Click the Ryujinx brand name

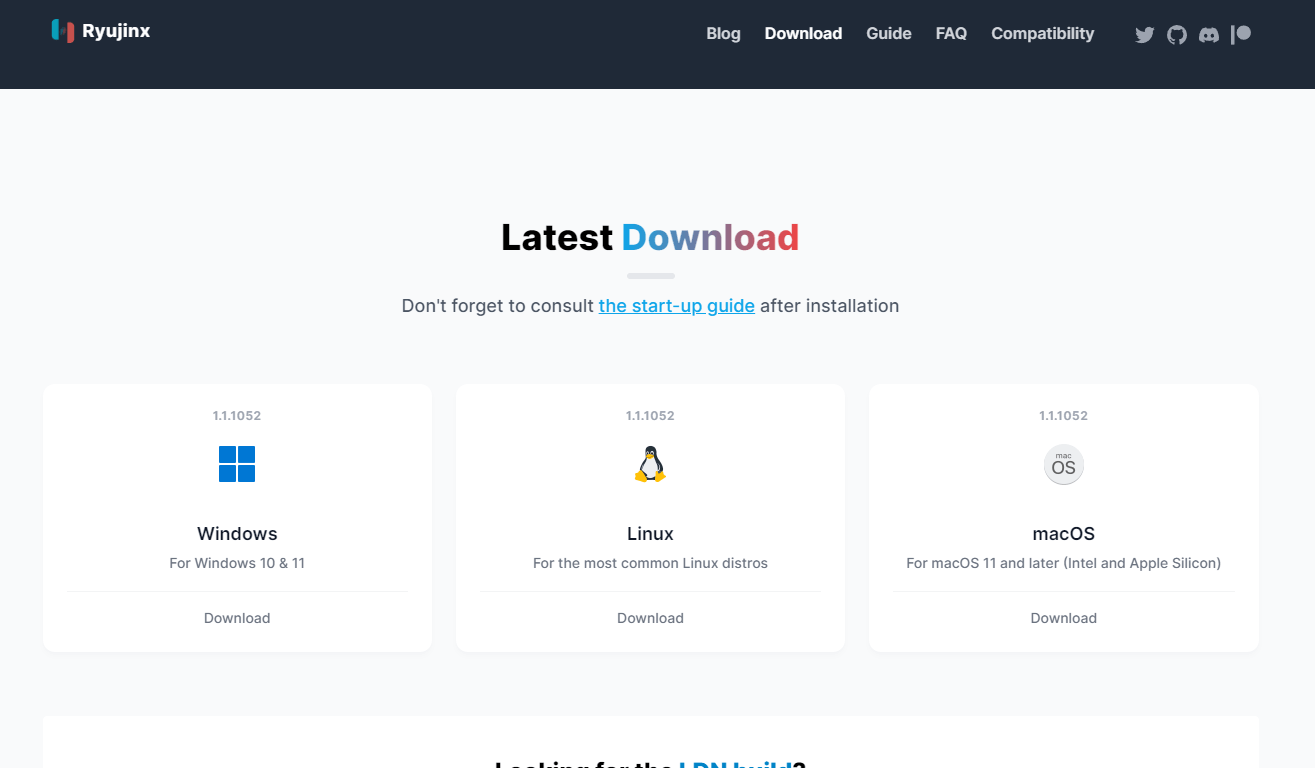[116, 31]
